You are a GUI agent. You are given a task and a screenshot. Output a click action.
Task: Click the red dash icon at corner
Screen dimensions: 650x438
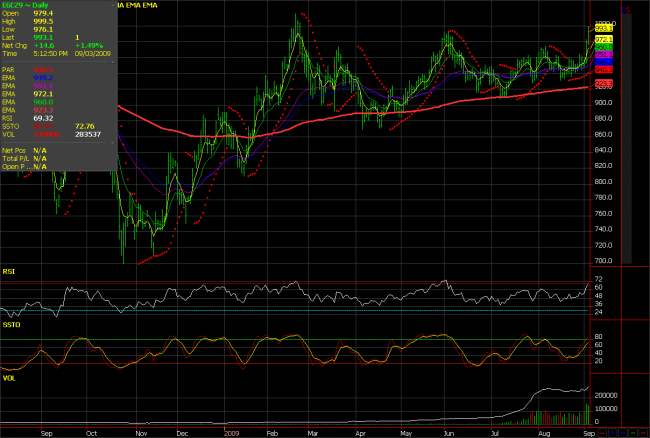click(x=643, y=433)
